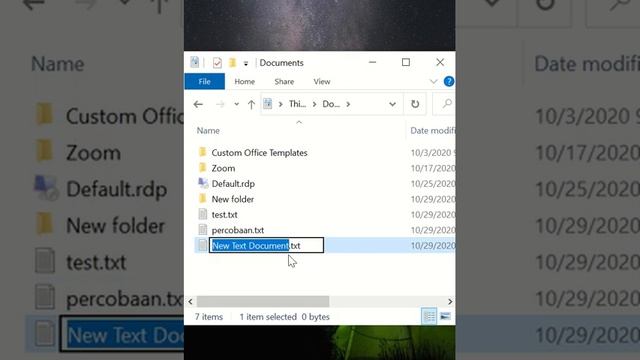Click the New folder's folder icon
This screenshot has width=640, height=360.
tap(202, 199)
